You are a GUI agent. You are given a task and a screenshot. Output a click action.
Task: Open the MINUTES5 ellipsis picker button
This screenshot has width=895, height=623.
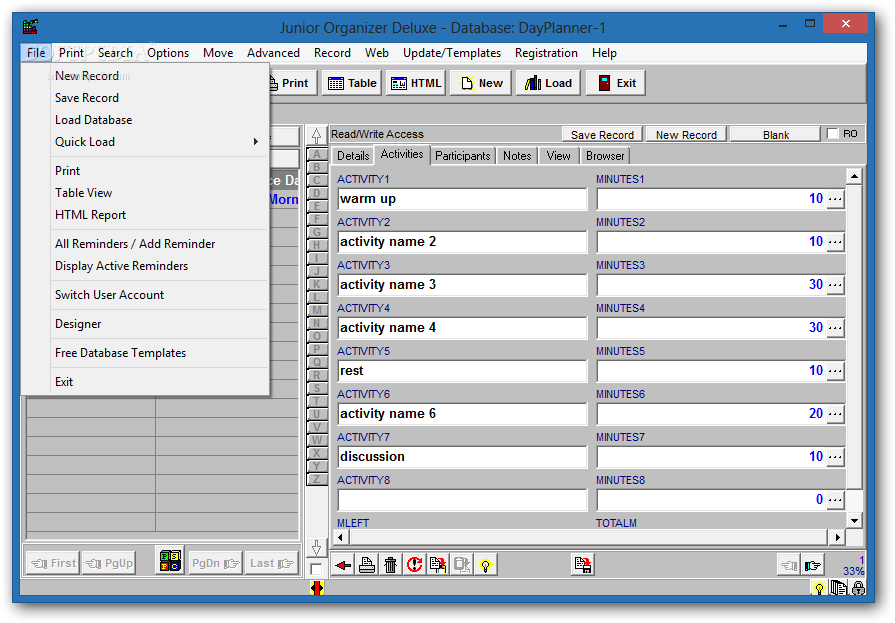pos(835,371)
